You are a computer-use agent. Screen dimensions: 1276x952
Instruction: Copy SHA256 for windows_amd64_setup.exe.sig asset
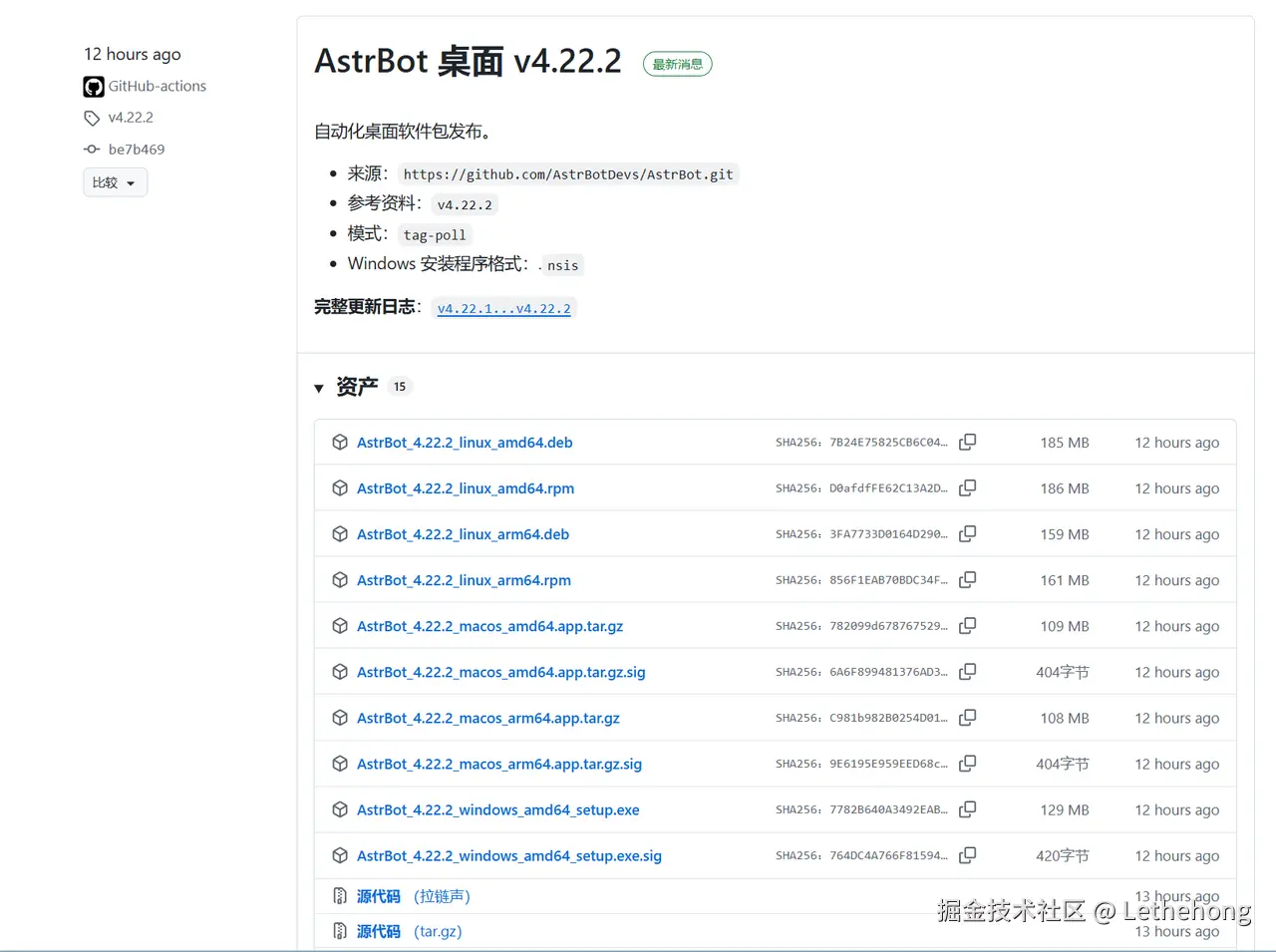[x=967, y=854]
